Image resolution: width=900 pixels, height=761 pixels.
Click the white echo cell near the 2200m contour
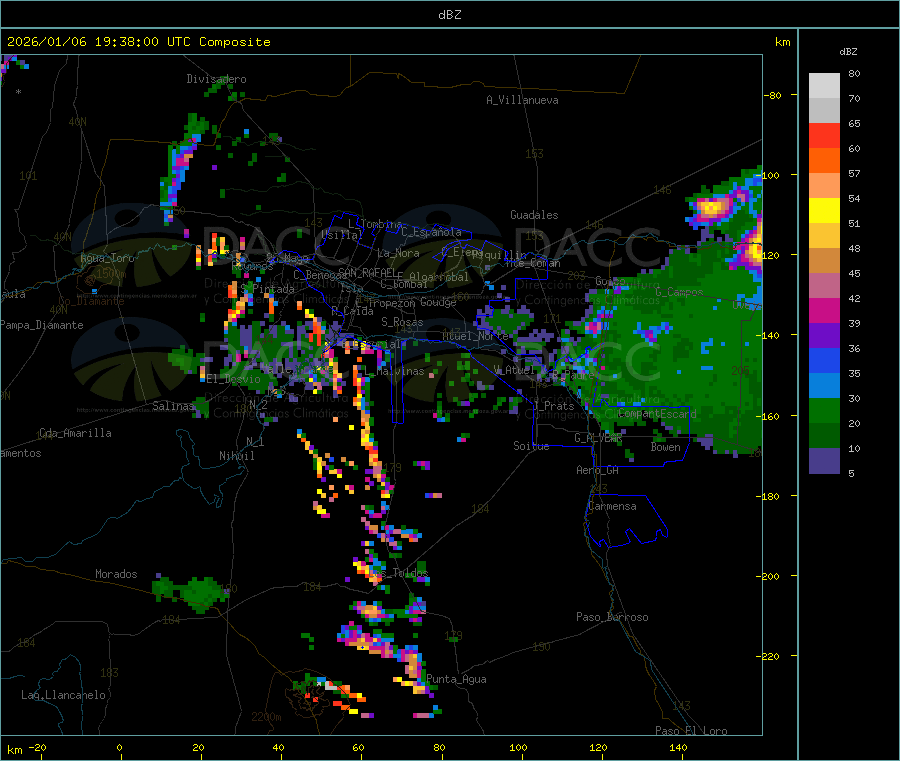point(330,685)
